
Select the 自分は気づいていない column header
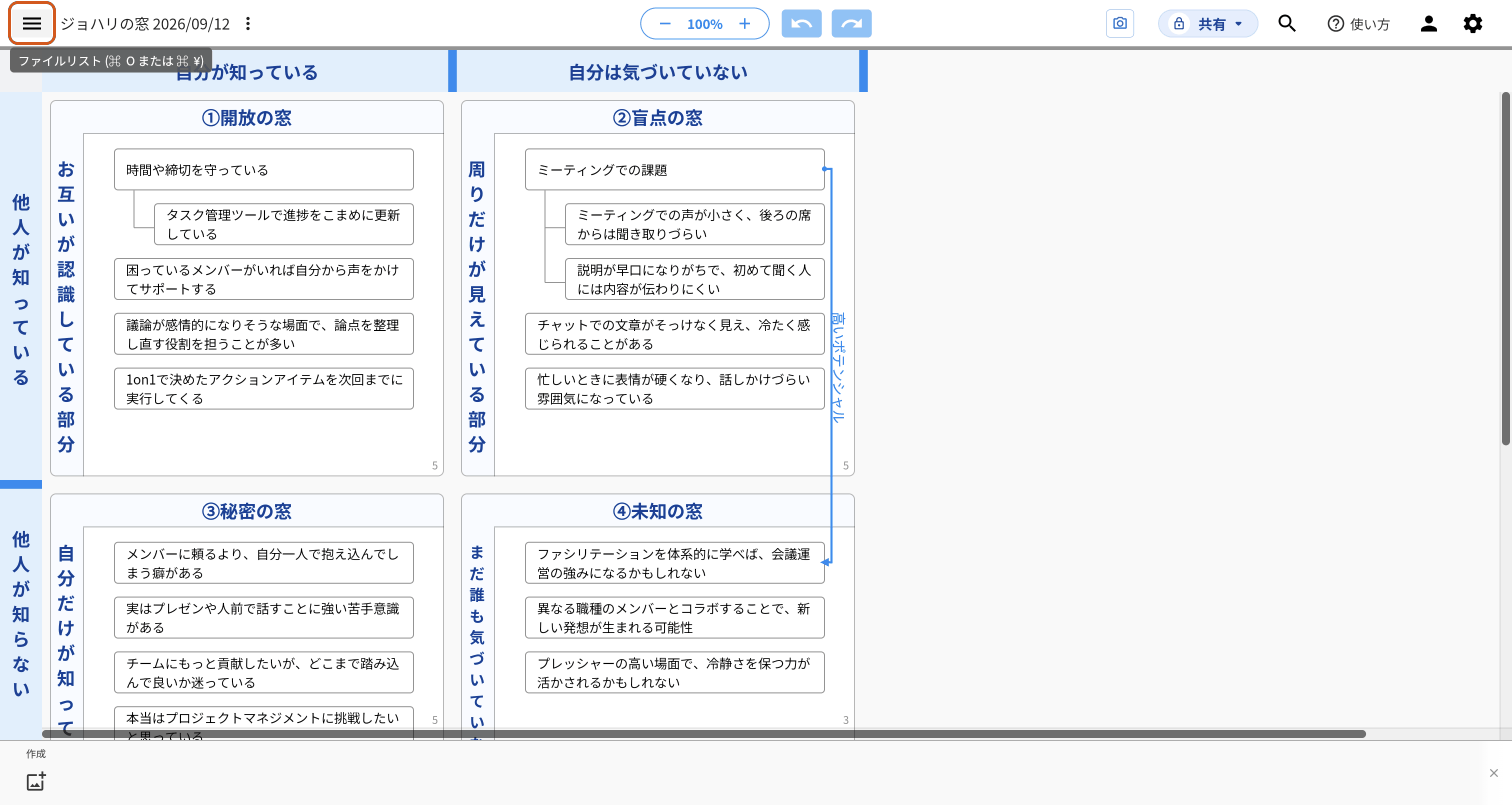pos(658,72)
